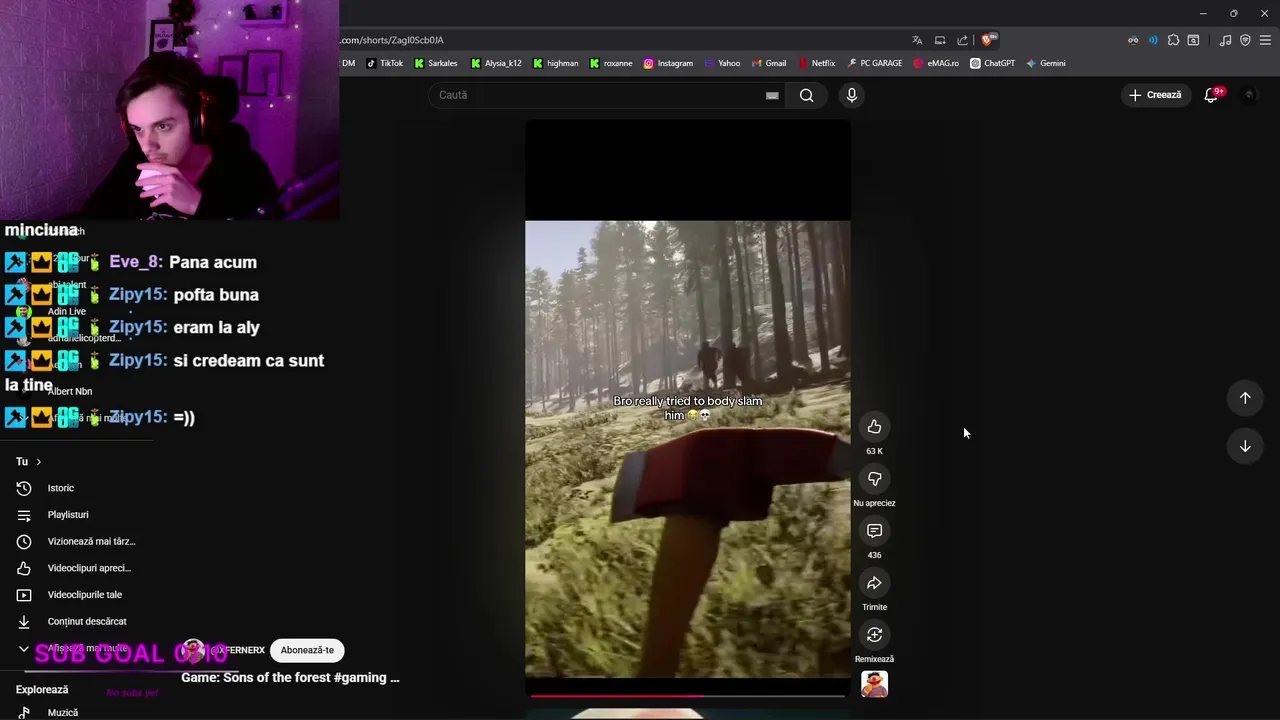Open the ChatGPT bookmark
Viewport: 1280px width, 720px height.
click(x=992, y=63)
